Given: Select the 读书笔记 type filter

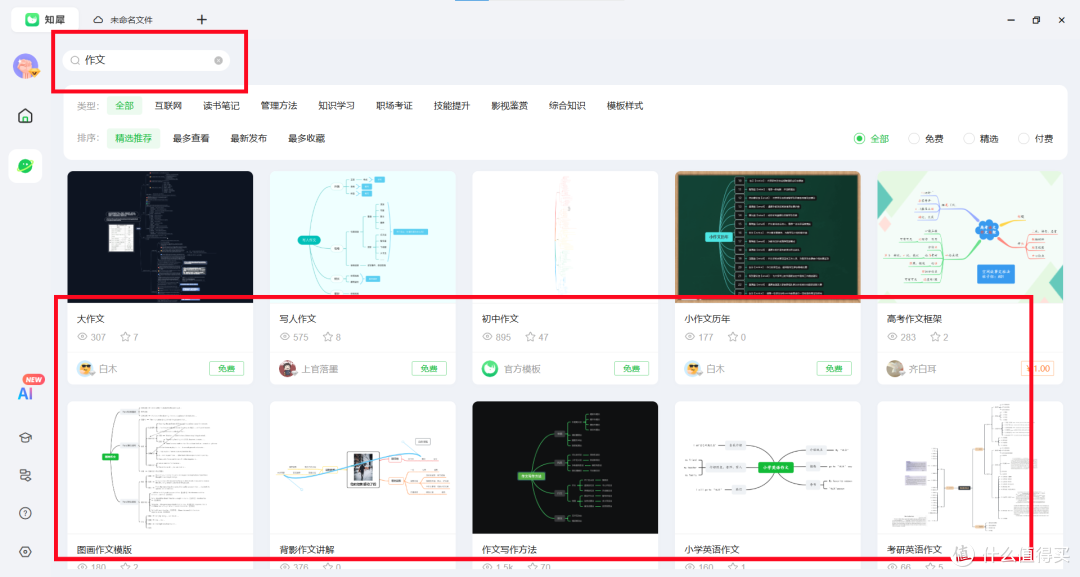Looking at the screenshot, I should click(221, 105).
